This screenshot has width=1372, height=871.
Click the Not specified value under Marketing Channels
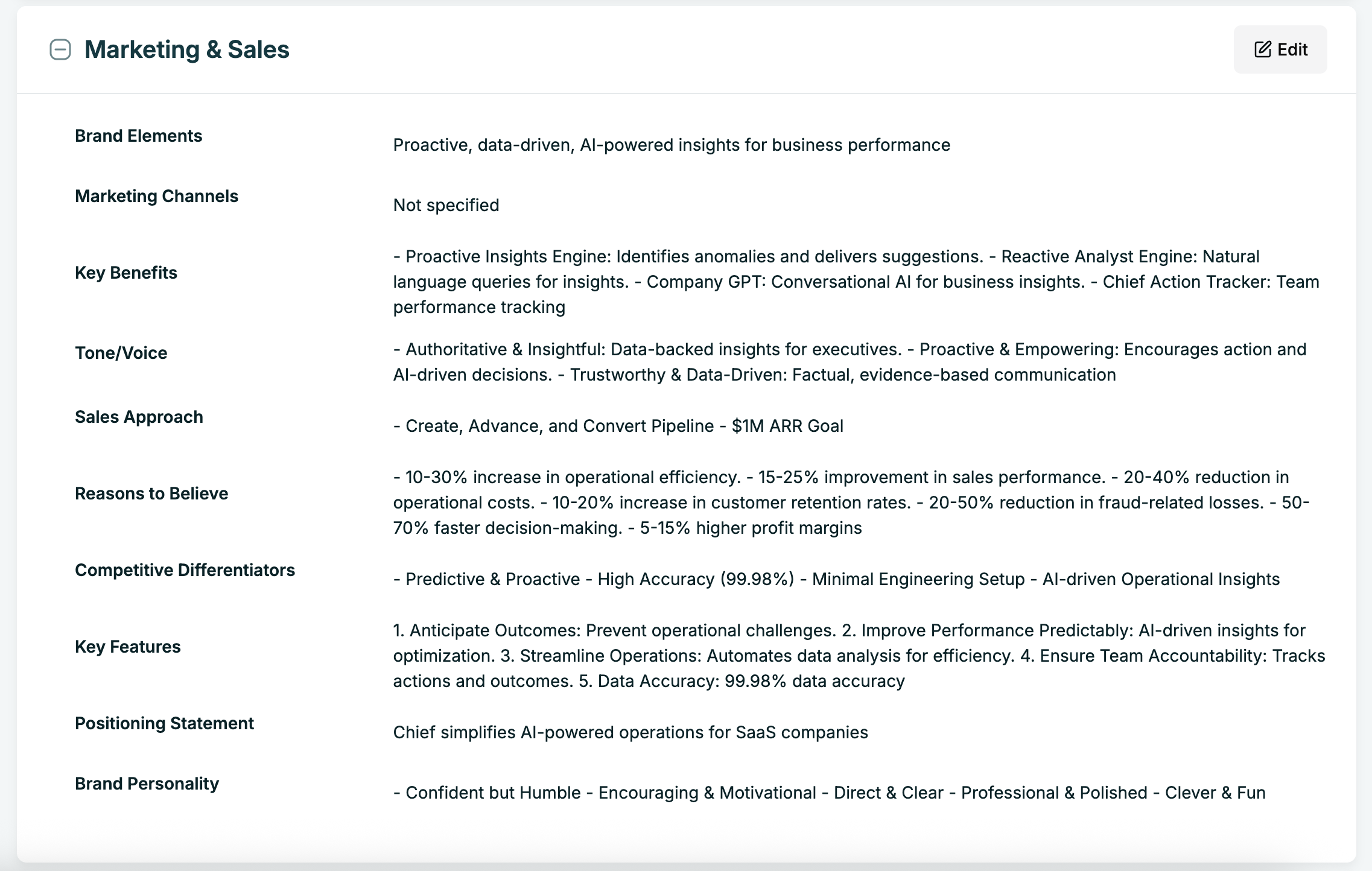[x=445, y=205]
